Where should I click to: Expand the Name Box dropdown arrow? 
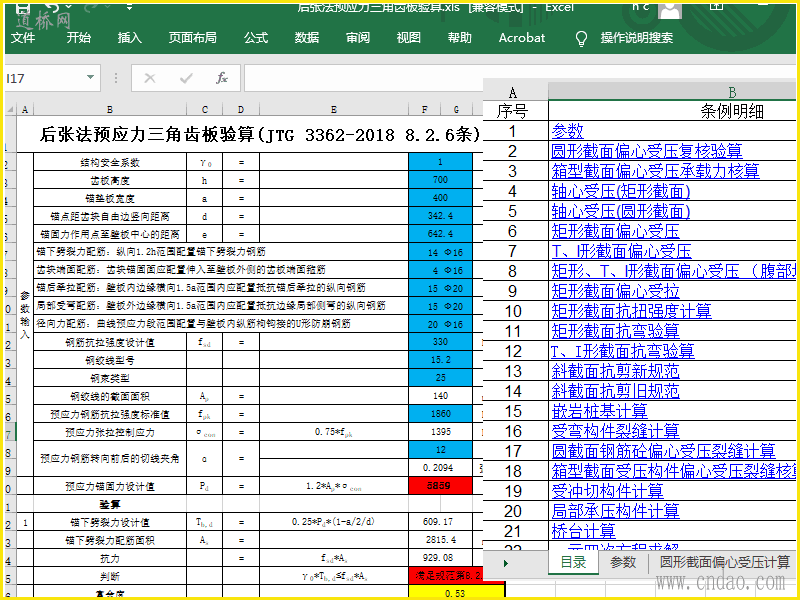coord(90,78)
